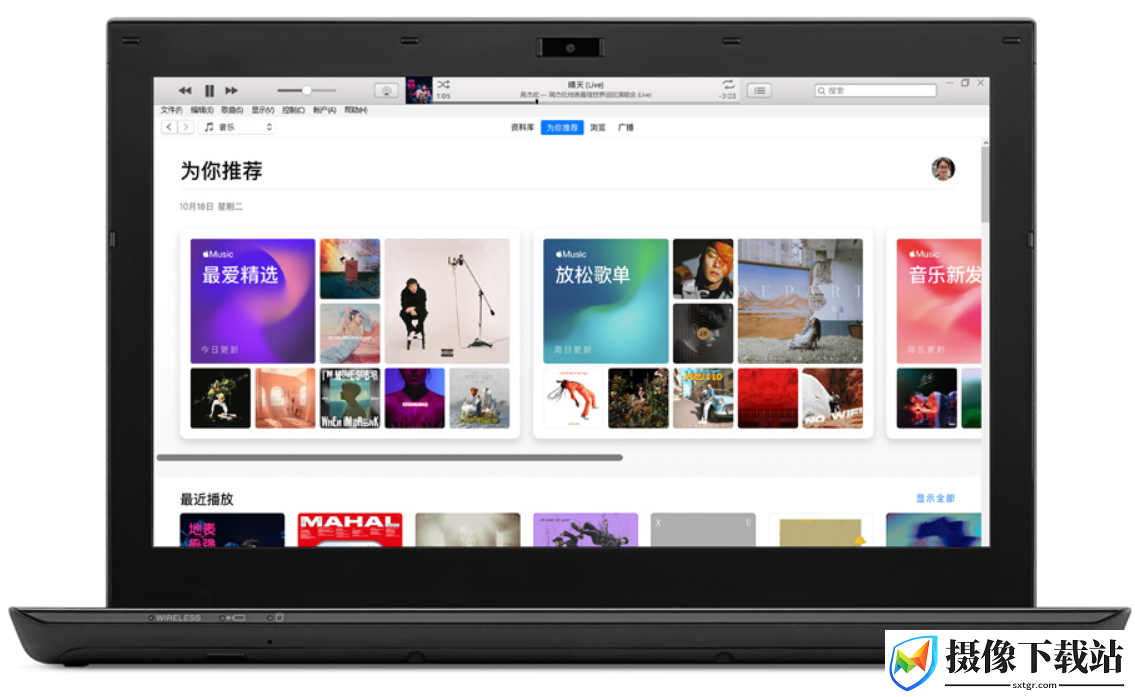Restore the iTunes window size
Screen dimensions: 1135x697
point(965,83)
